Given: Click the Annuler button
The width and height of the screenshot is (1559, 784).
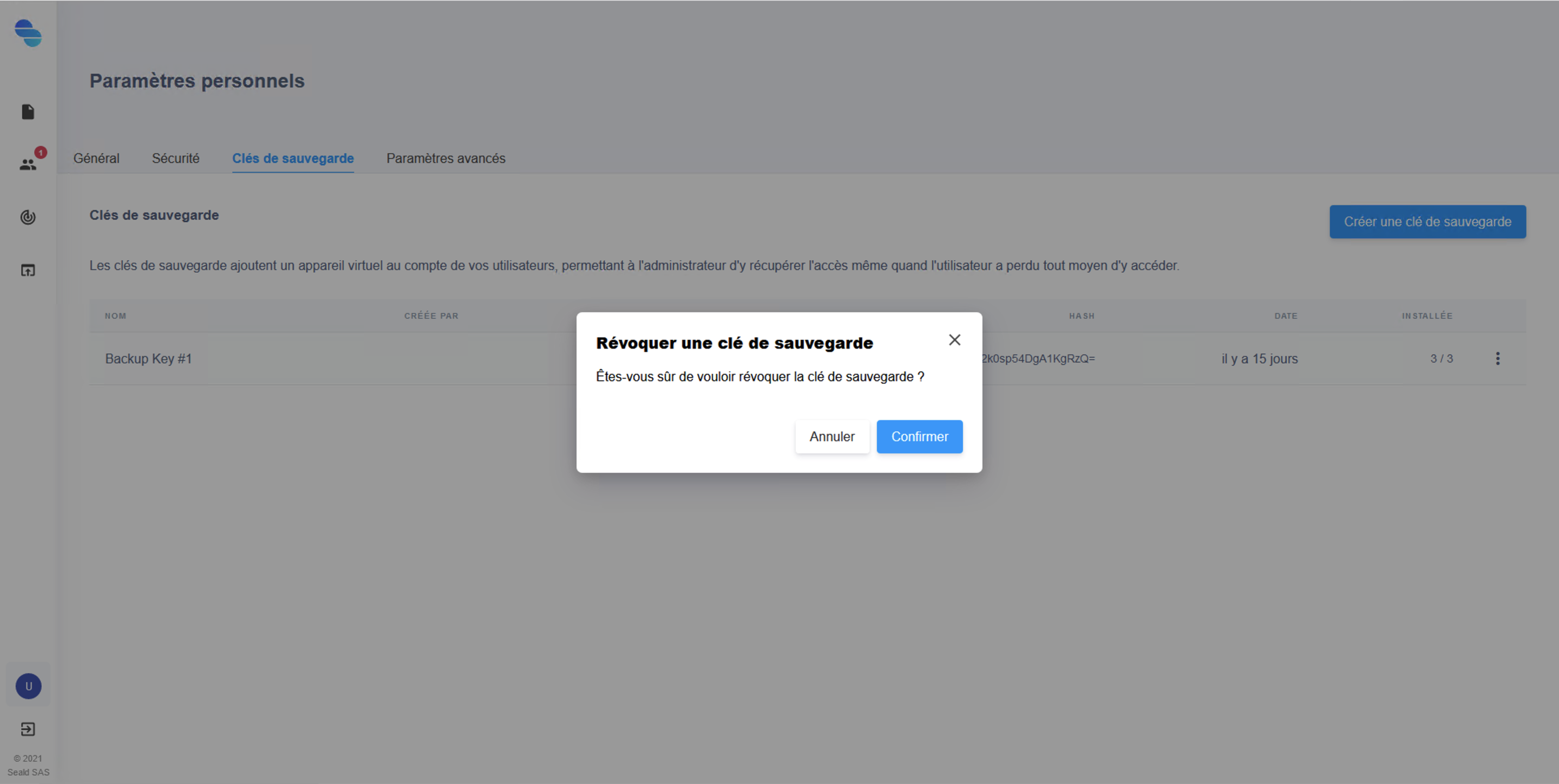Looking at the screenshot, I should tap(832, 437).
